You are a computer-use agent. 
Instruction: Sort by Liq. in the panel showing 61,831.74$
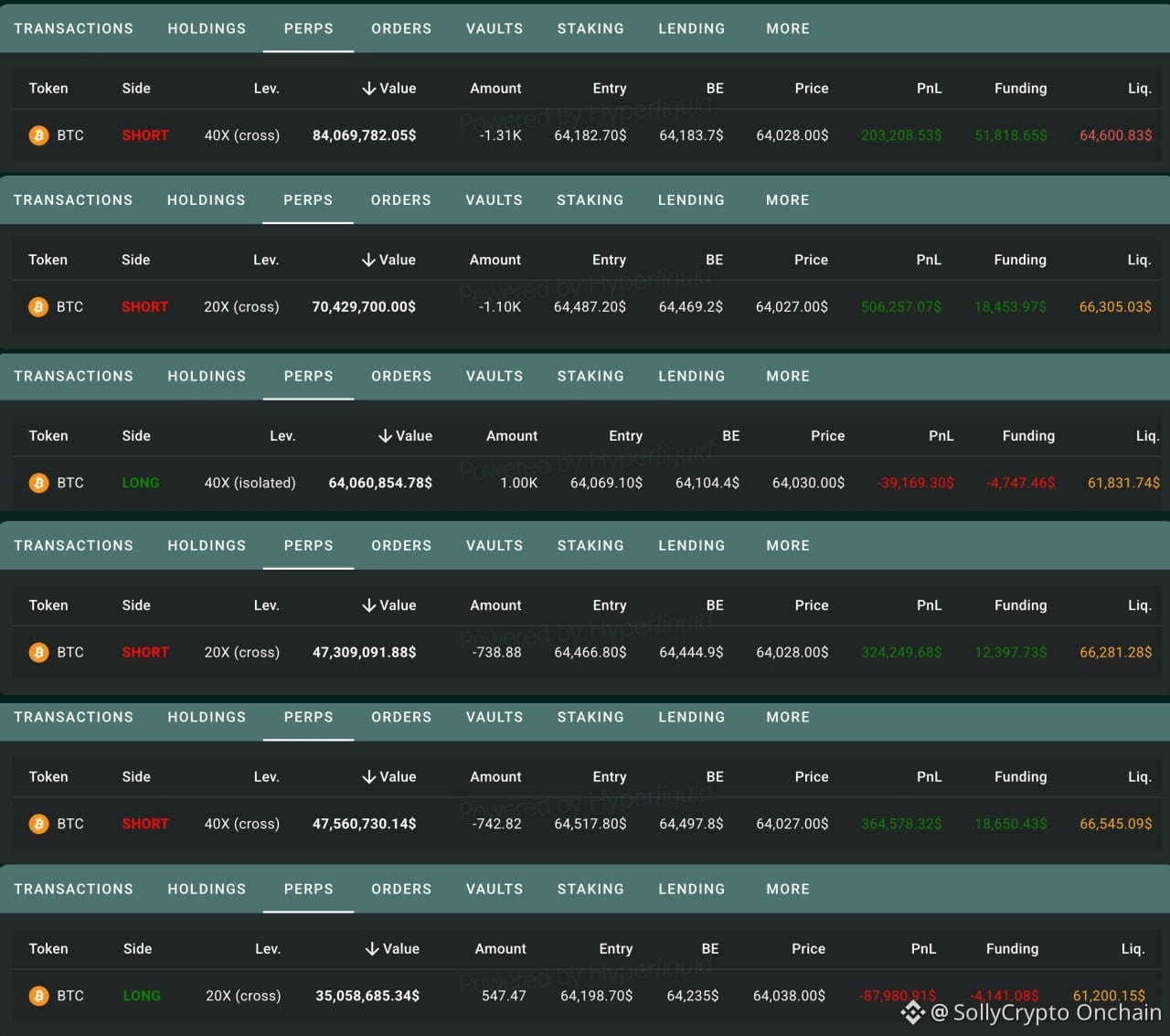click(1147, 436)
